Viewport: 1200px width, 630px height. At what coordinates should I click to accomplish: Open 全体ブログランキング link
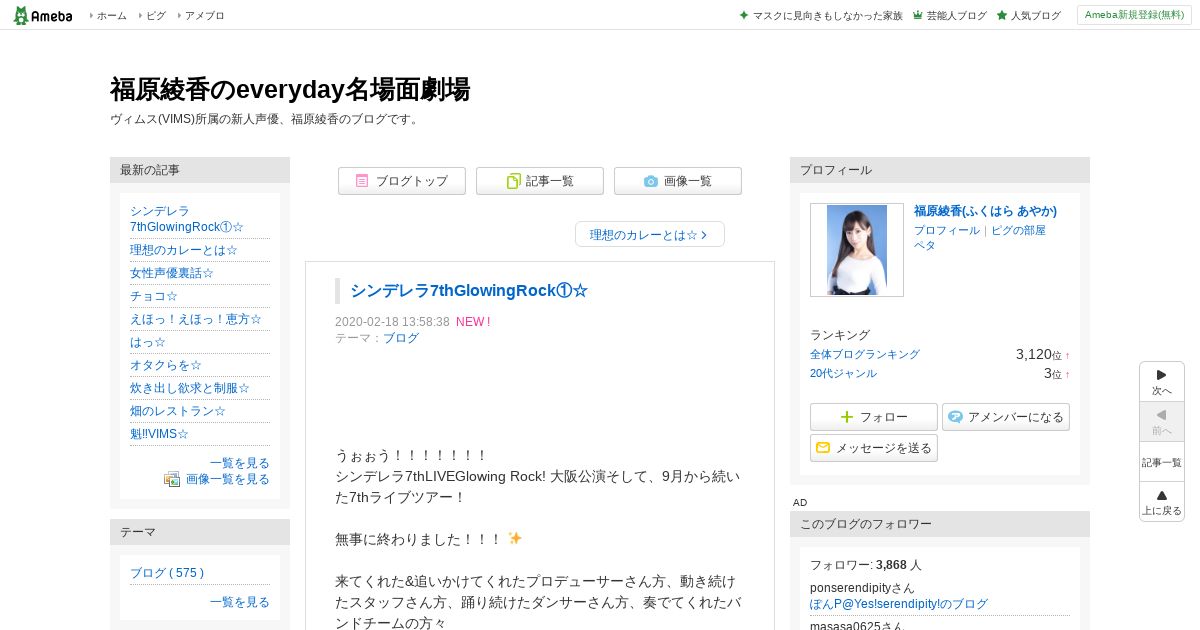[x=865, y=354]
